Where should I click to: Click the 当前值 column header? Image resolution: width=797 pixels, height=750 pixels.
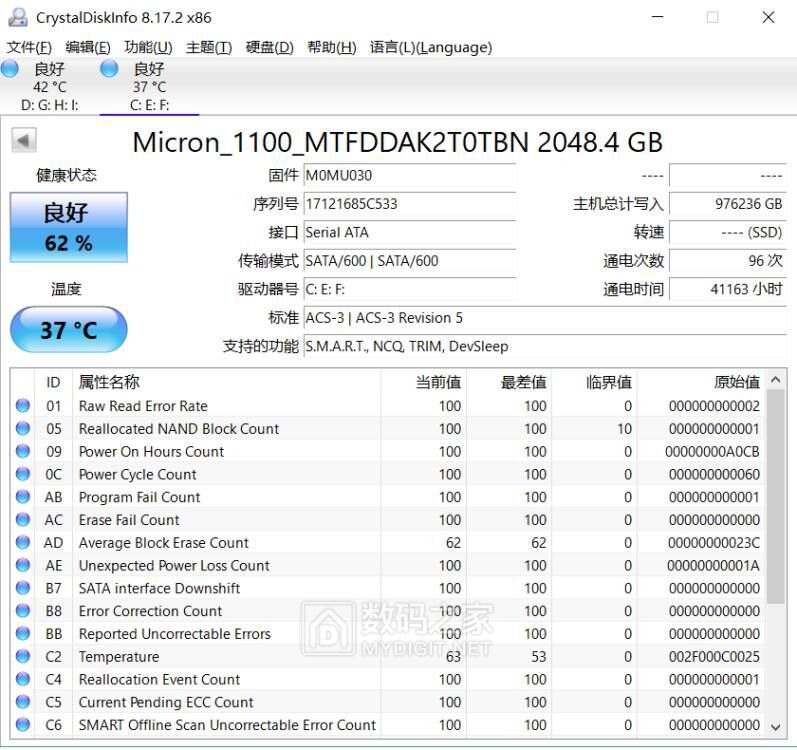(423, 382)
